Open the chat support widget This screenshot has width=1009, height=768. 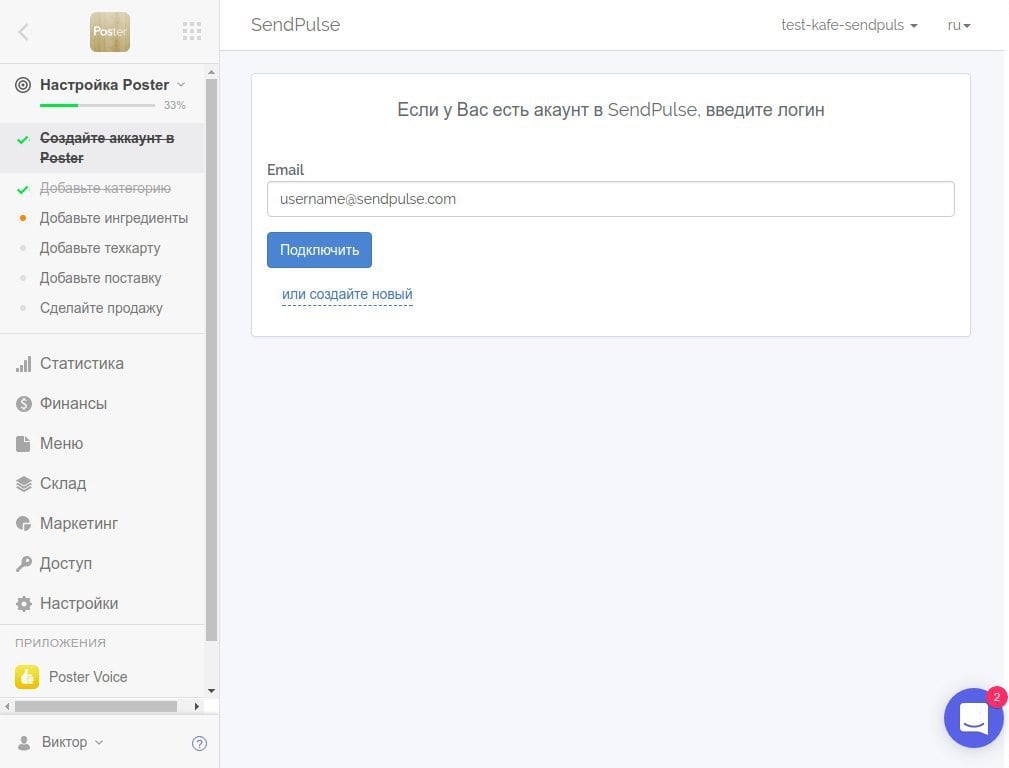pos(973,717)
